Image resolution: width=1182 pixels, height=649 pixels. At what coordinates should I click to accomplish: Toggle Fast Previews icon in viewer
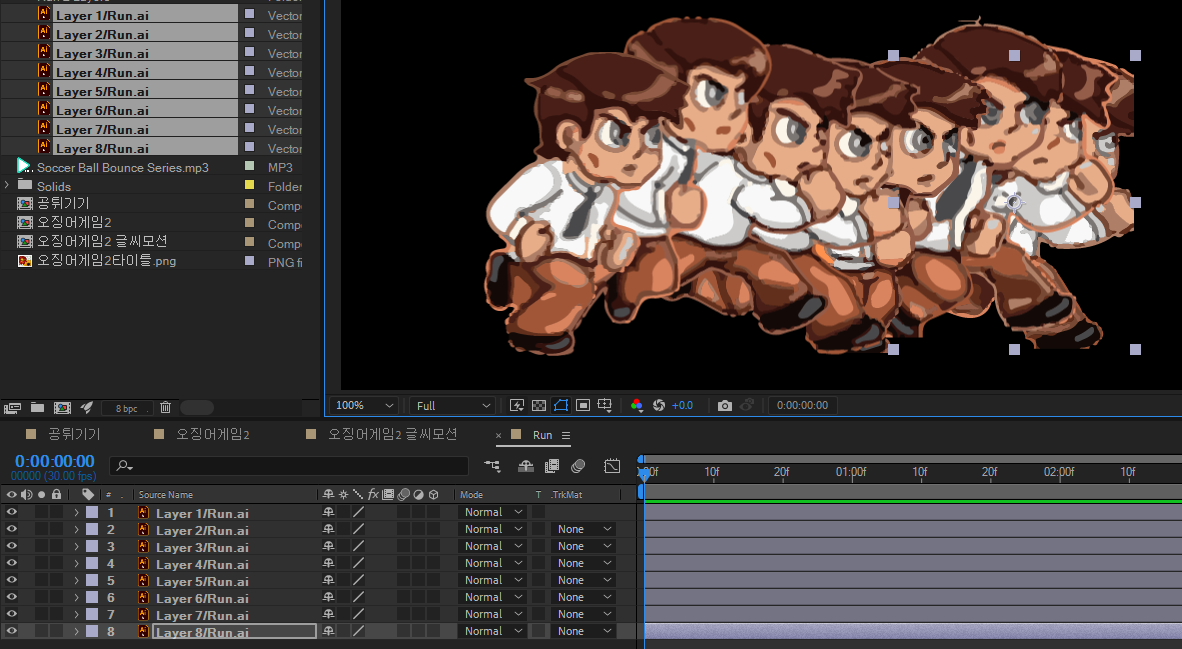pos(516,406)
